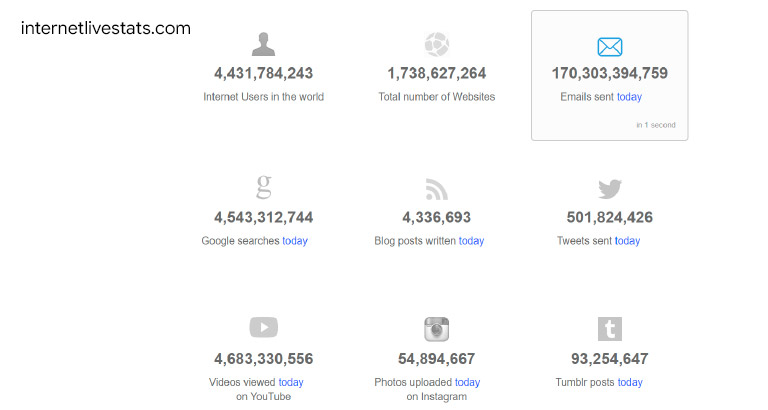Click the Instagram camera icon

[x=436, y=329]
